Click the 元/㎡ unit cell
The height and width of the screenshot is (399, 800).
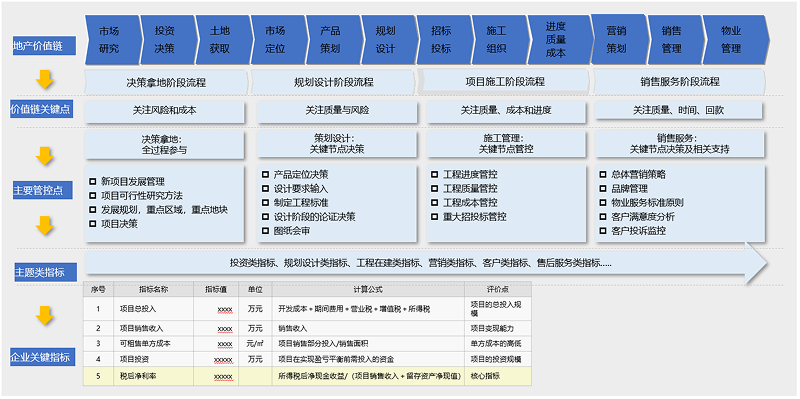pyautogui.click(x=255, y=344)
